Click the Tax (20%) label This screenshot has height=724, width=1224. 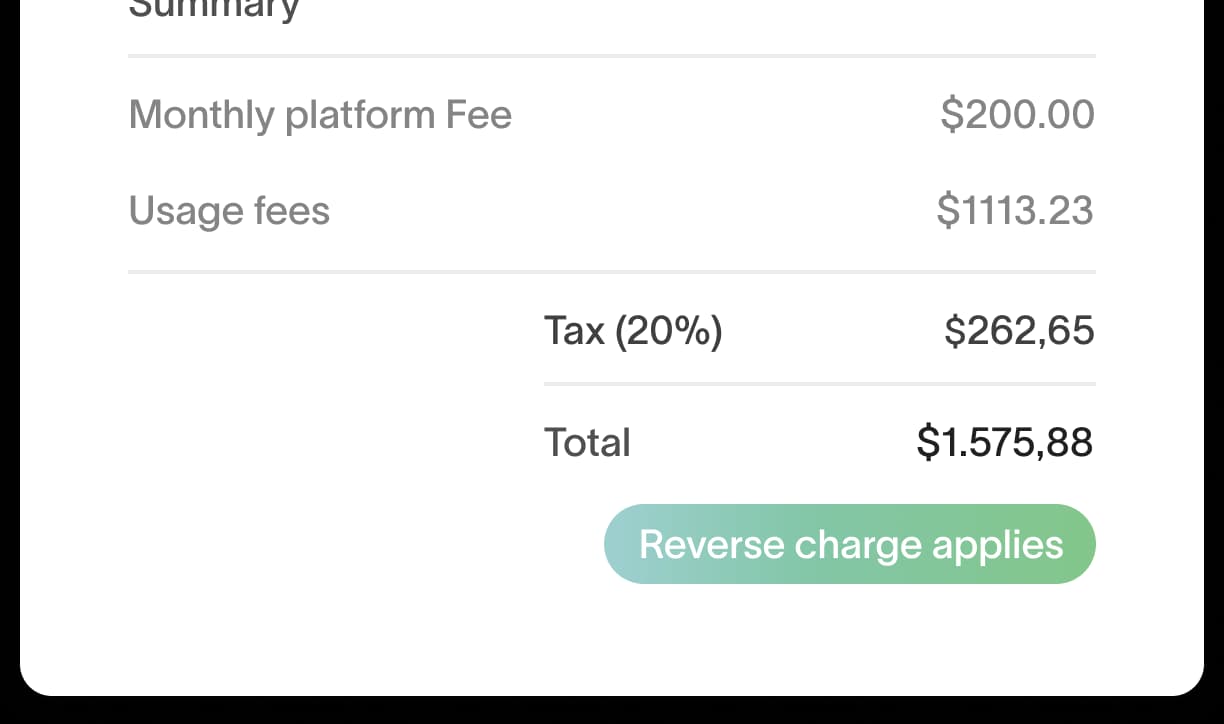pyautogui.click(x=633, y=330)
